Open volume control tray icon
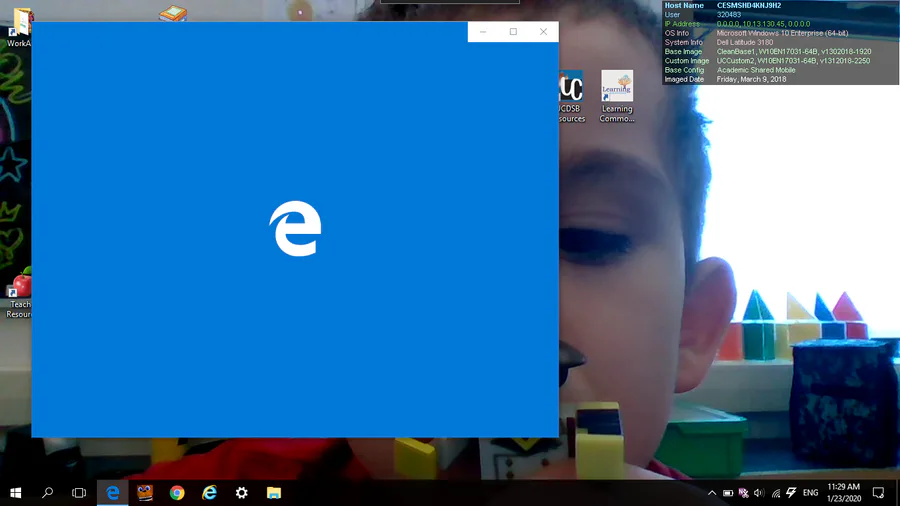Image resolution: width=900 pixels, height=506 pixels. pos(759,493)
